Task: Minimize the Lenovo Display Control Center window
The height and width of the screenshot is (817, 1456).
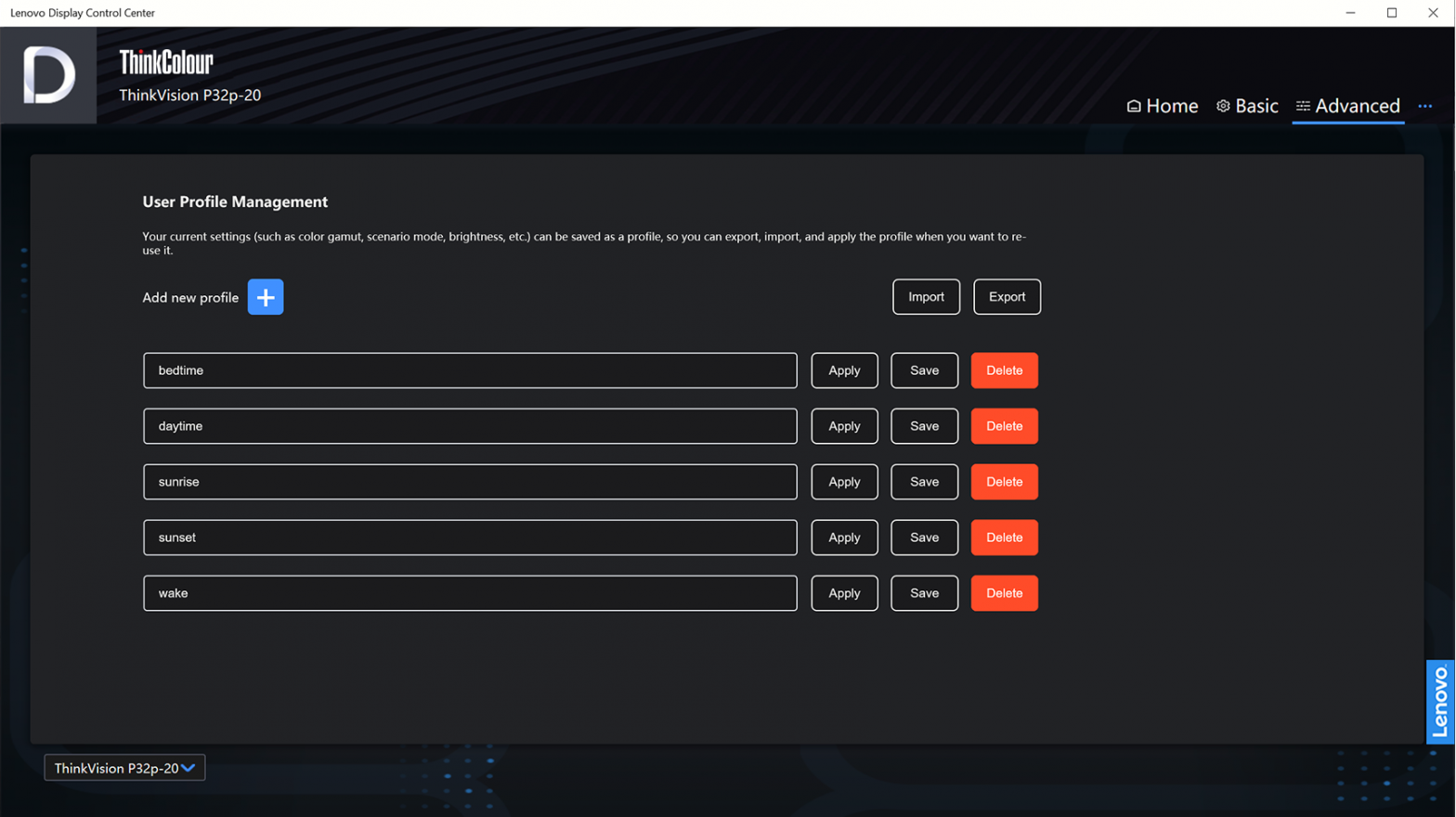Action: click(1350, 13)
